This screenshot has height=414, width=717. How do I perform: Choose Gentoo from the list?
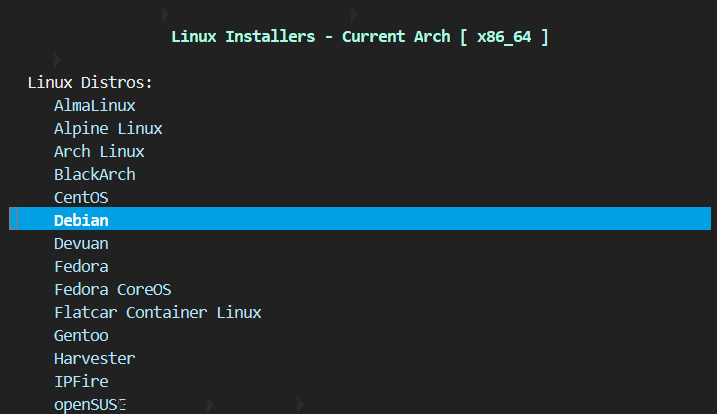(81, 335)
